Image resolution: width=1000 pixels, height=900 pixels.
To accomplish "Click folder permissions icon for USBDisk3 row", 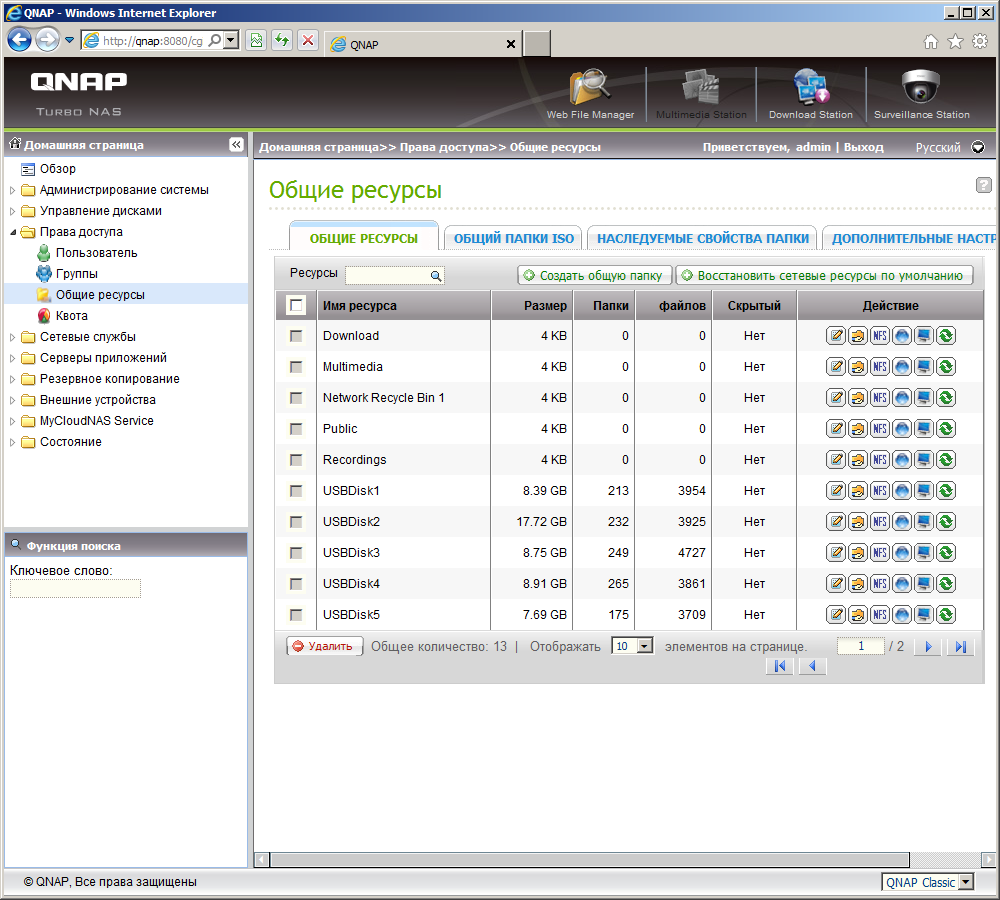I will [858, 553].
